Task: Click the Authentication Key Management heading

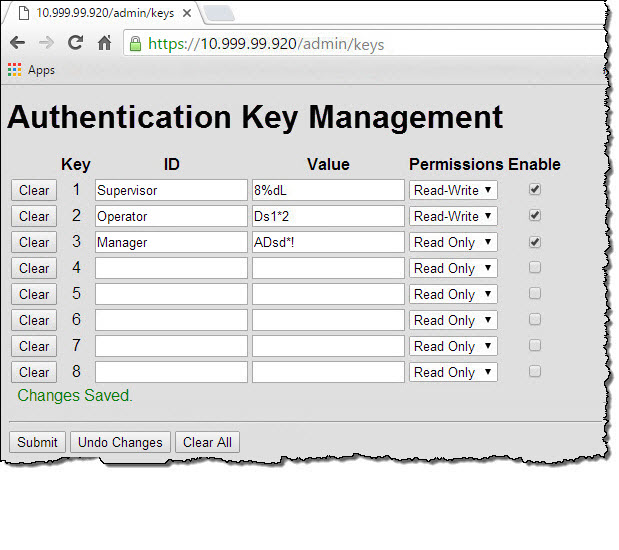Action: [255, 118]
